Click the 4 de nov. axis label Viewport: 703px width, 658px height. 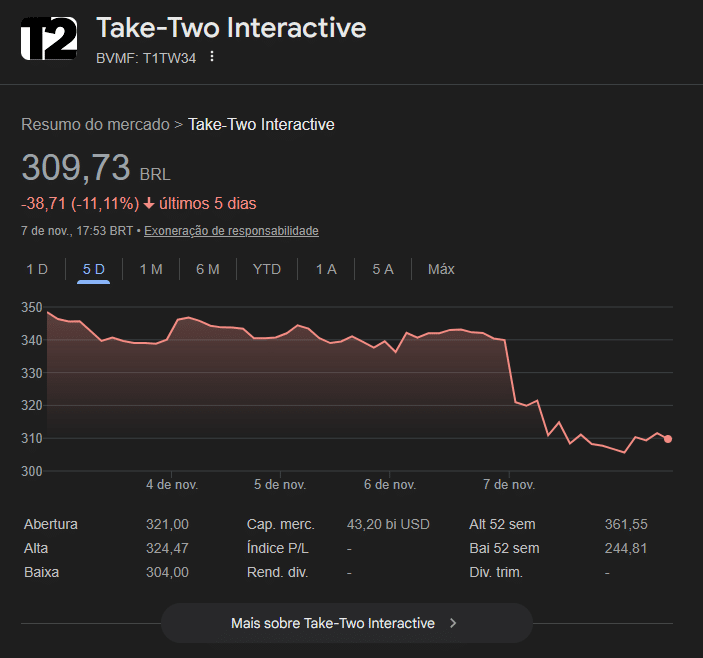[x=172, y=485]
